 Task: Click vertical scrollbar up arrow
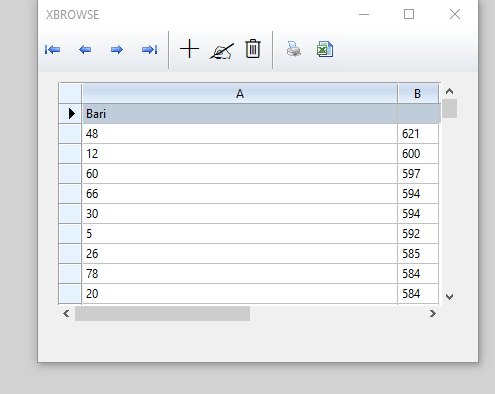(449, 91)
